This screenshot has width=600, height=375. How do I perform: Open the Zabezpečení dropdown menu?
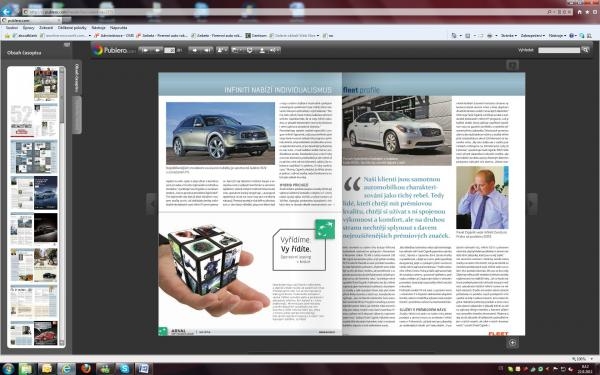pos(532,36)
